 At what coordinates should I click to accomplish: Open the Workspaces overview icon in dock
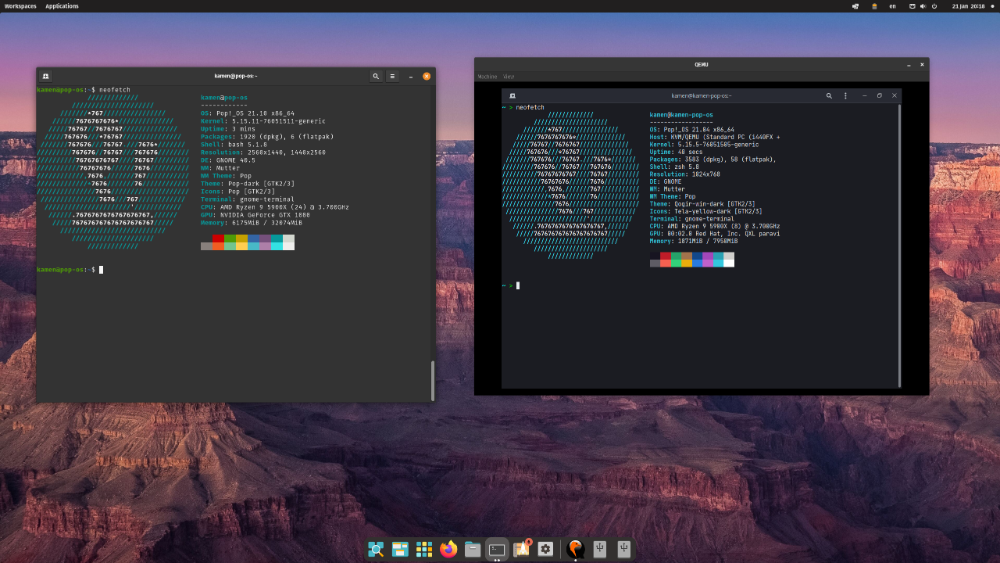point(400,549)
